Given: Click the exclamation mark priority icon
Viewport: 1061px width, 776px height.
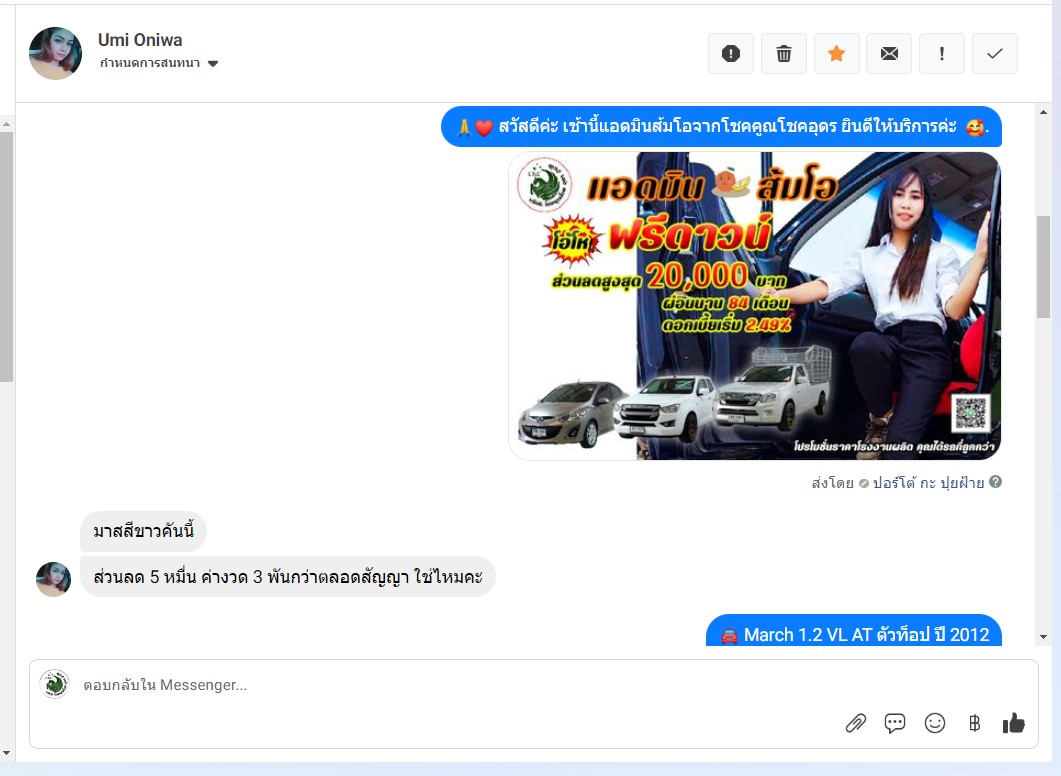Looking at the screenshot, I should [x=942, y=53].
